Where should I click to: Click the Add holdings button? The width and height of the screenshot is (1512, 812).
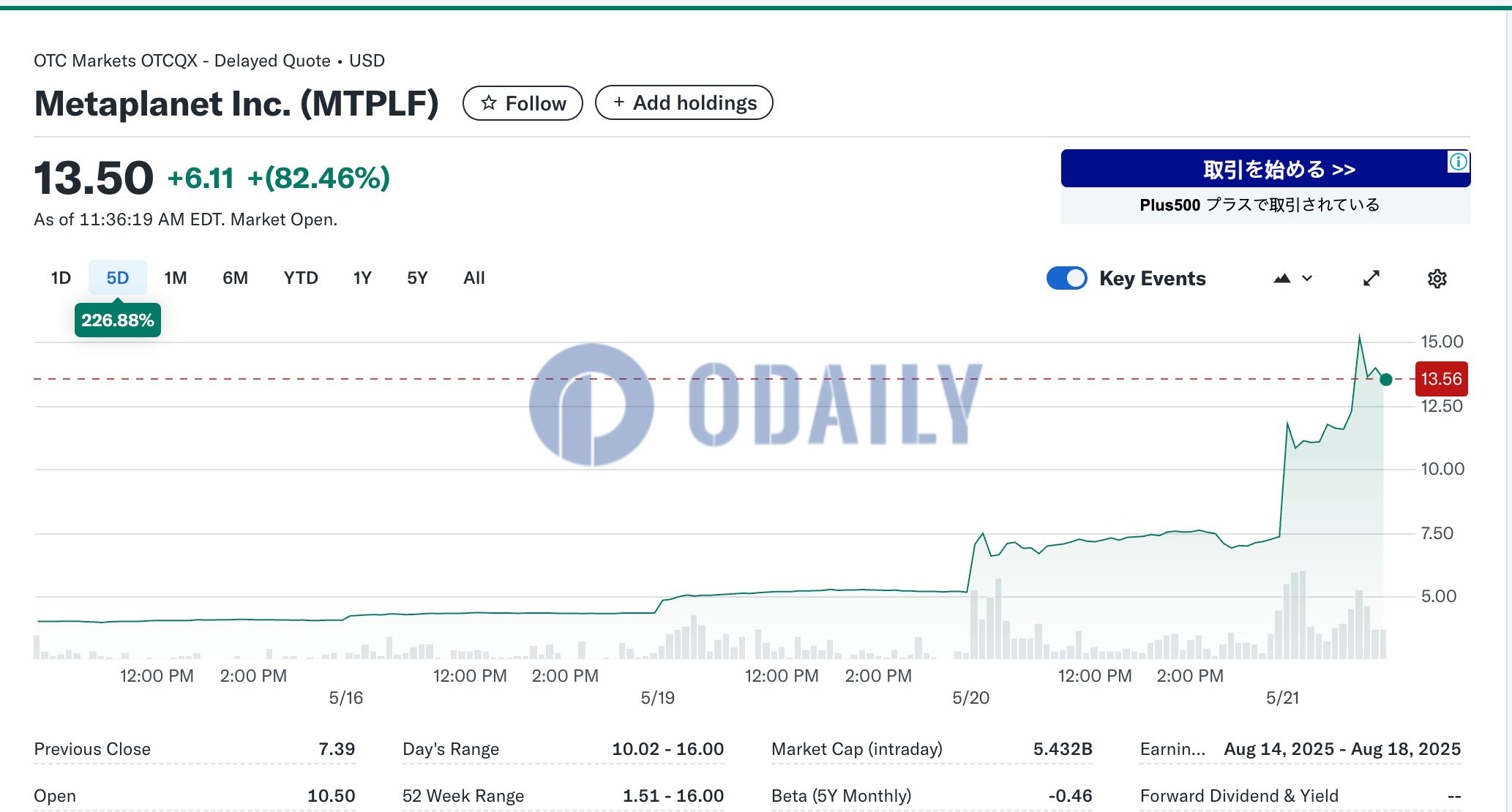click(684, 102)
